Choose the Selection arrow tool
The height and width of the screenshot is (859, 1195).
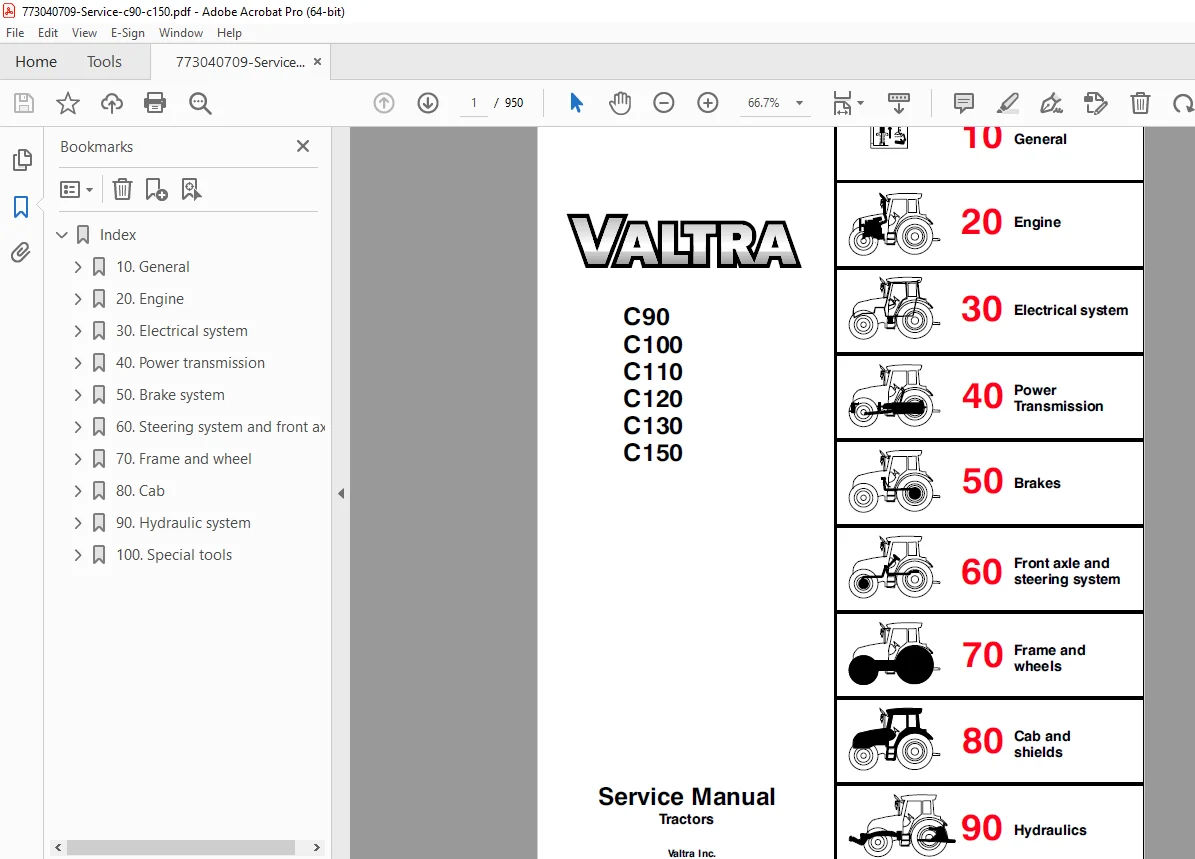coord(576,103)
